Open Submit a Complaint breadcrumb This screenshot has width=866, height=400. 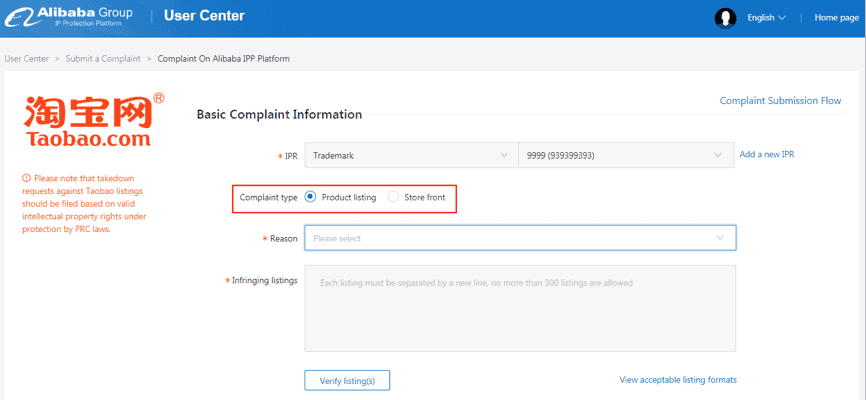point(103,59)
